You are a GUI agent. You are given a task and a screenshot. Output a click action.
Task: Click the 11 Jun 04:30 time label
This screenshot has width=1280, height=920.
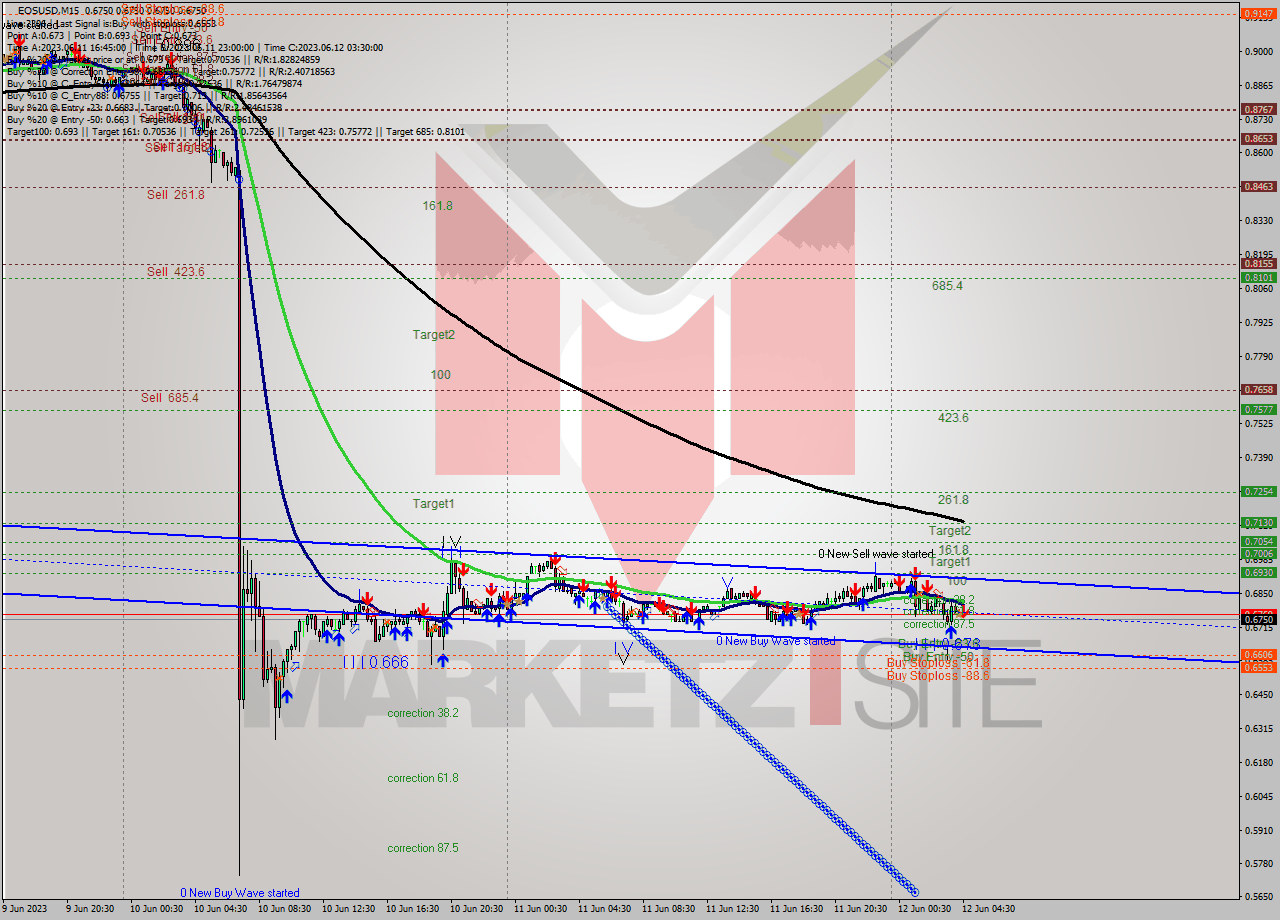(603, 909)
